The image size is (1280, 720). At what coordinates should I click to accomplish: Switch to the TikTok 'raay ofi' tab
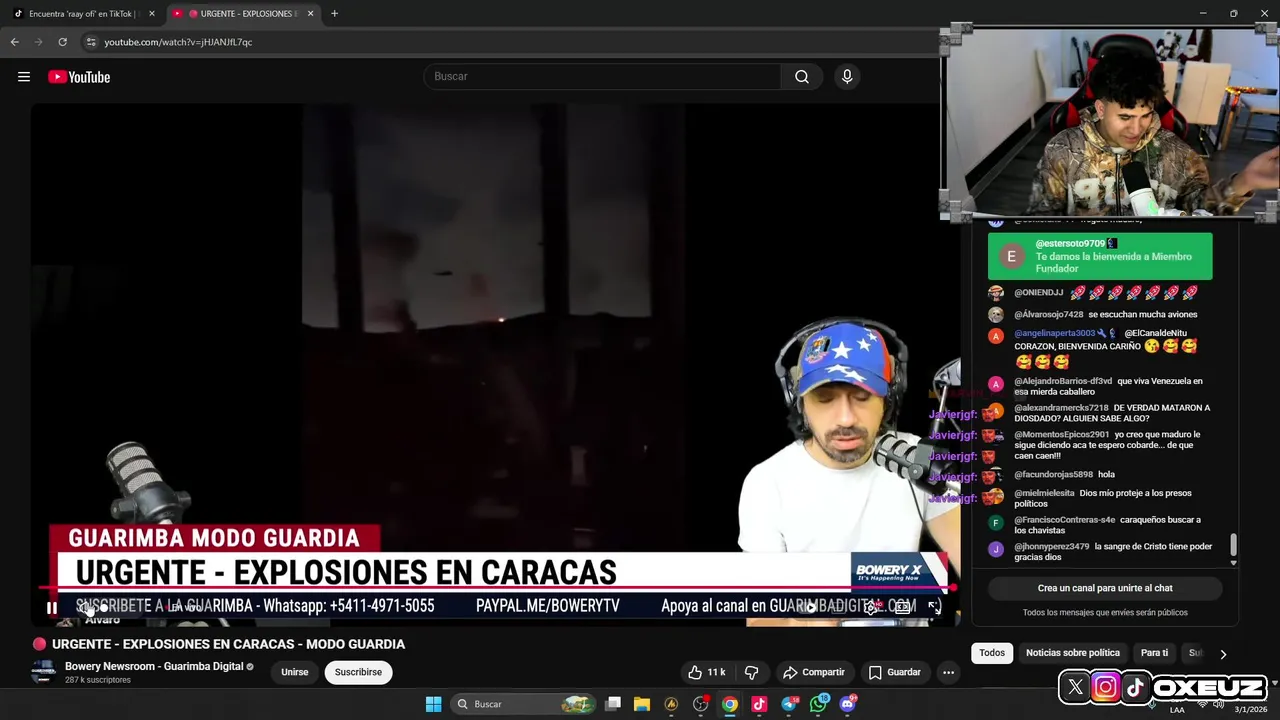82,14
